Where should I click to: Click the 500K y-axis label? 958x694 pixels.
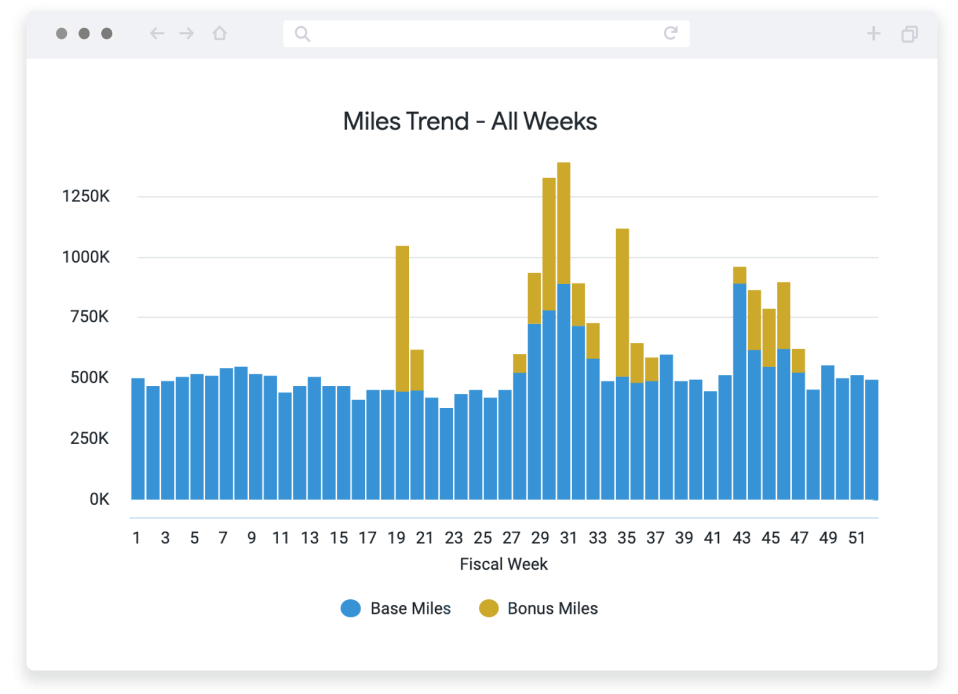[89, 378]
